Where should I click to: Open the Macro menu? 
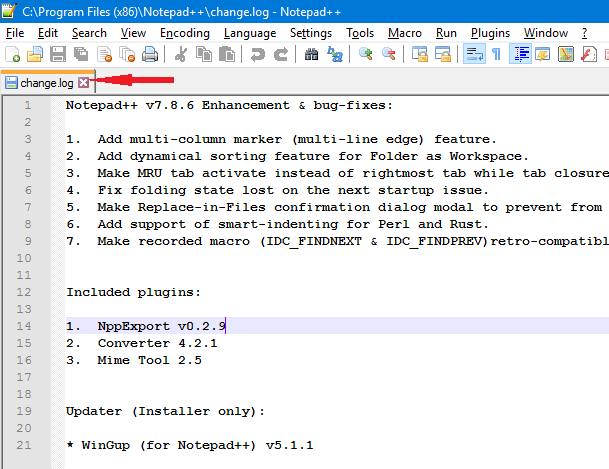pyautogui.click(x=405, y=33)
